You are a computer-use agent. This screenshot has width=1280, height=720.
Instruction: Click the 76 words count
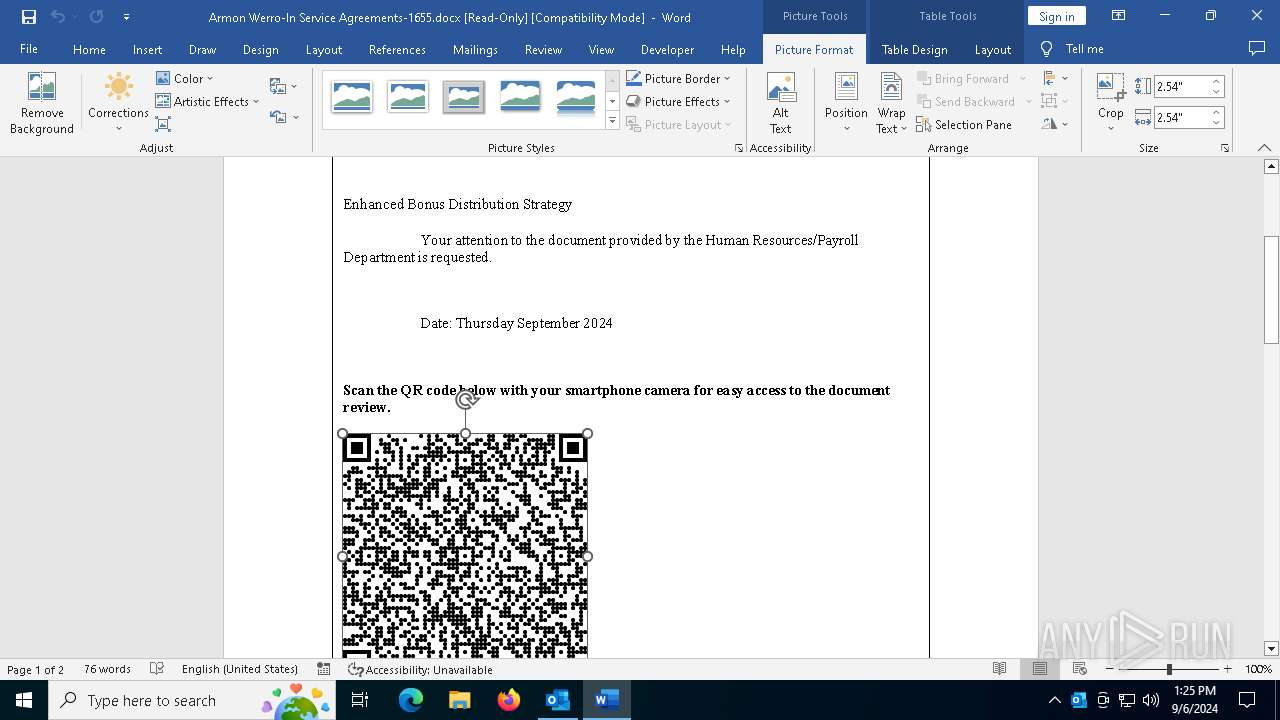107,669
